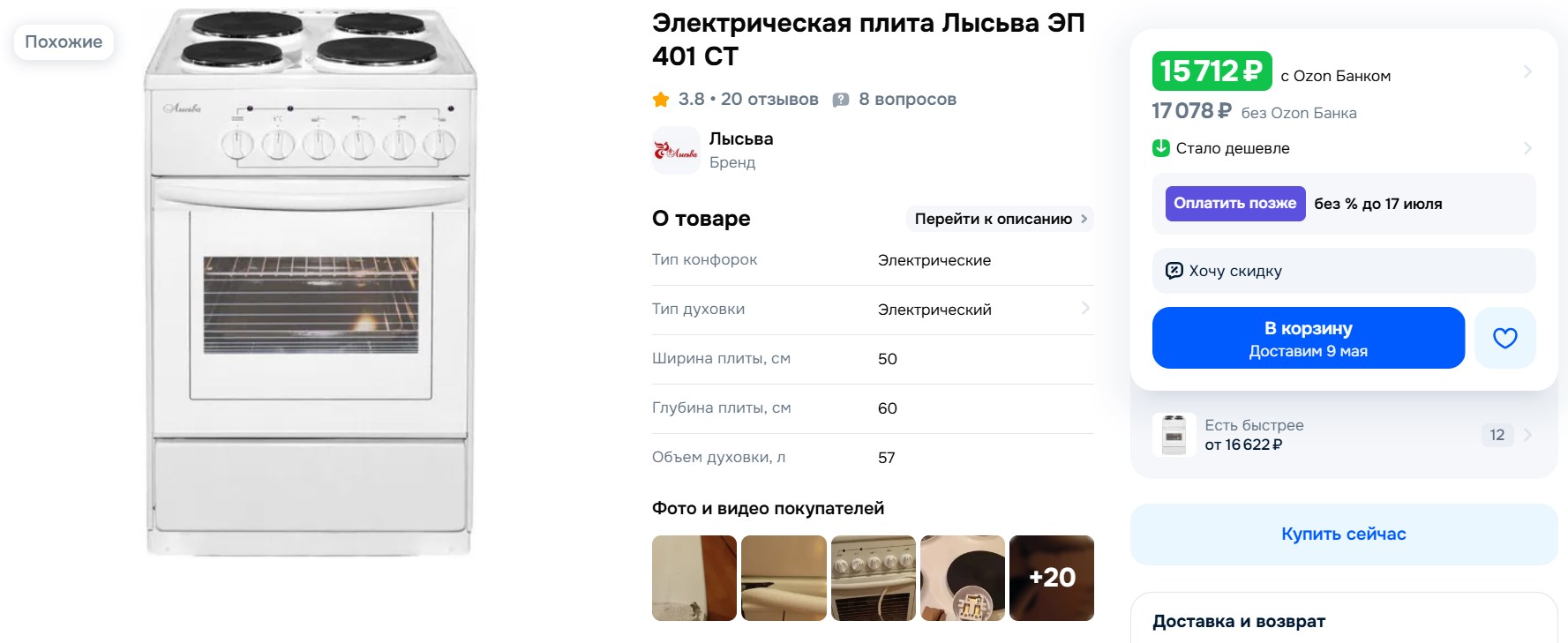Viewport: 1568px width, 643px height.
Task: Add product to favorites with heart icon
Action: coord(1504,338)
